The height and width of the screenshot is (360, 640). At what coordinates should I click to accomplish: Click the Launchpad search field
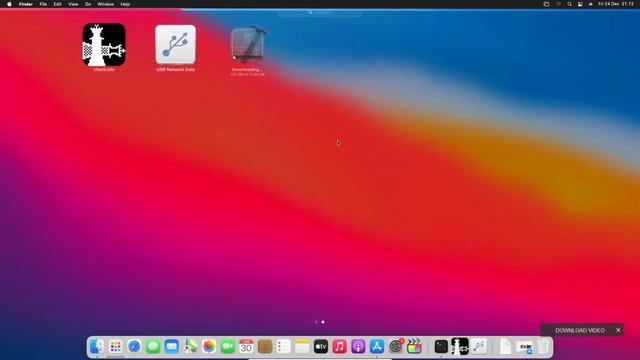[320, 13]
